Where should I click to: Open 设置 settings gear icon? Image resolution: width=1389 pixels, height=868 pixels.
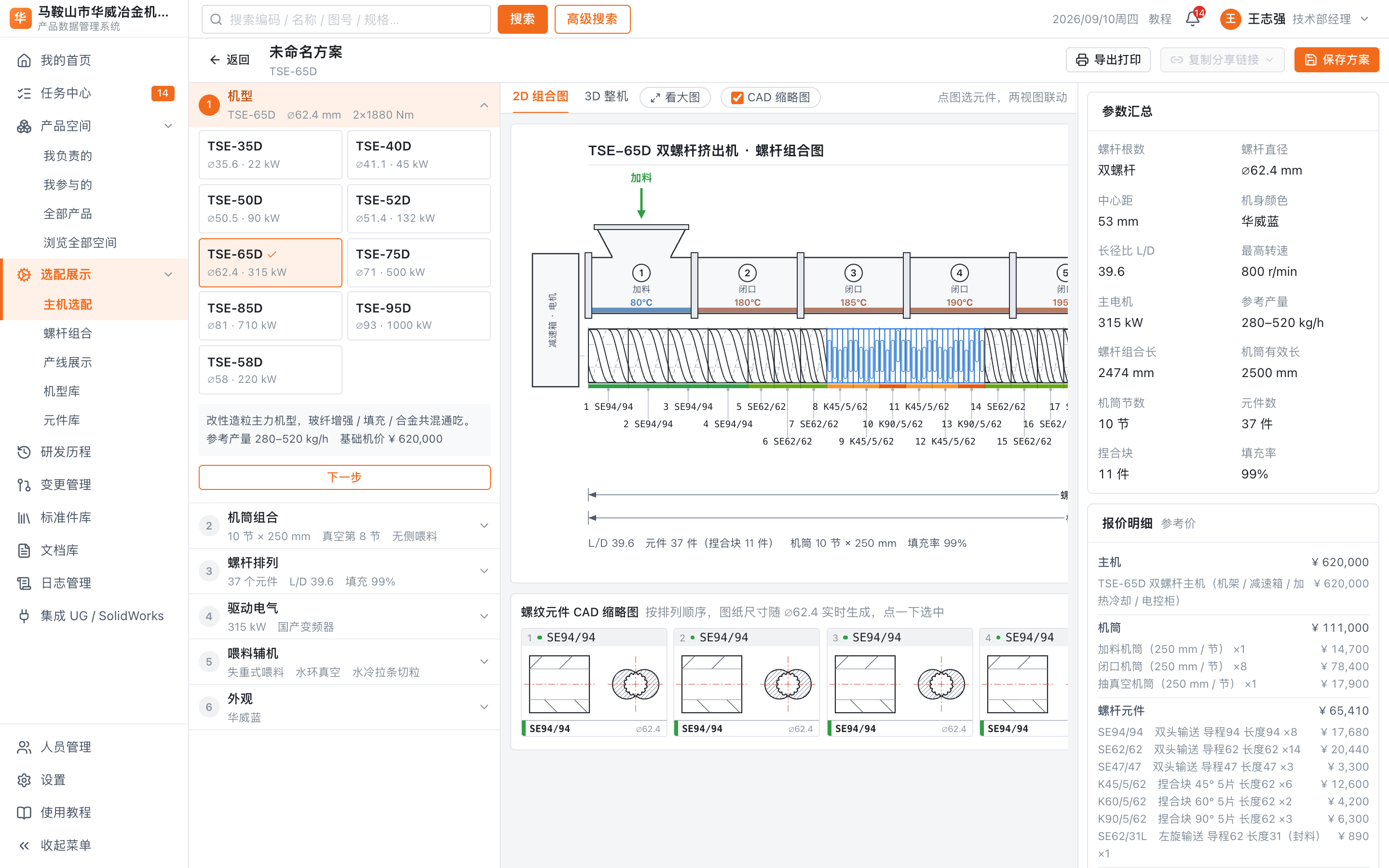pos(24,780)
